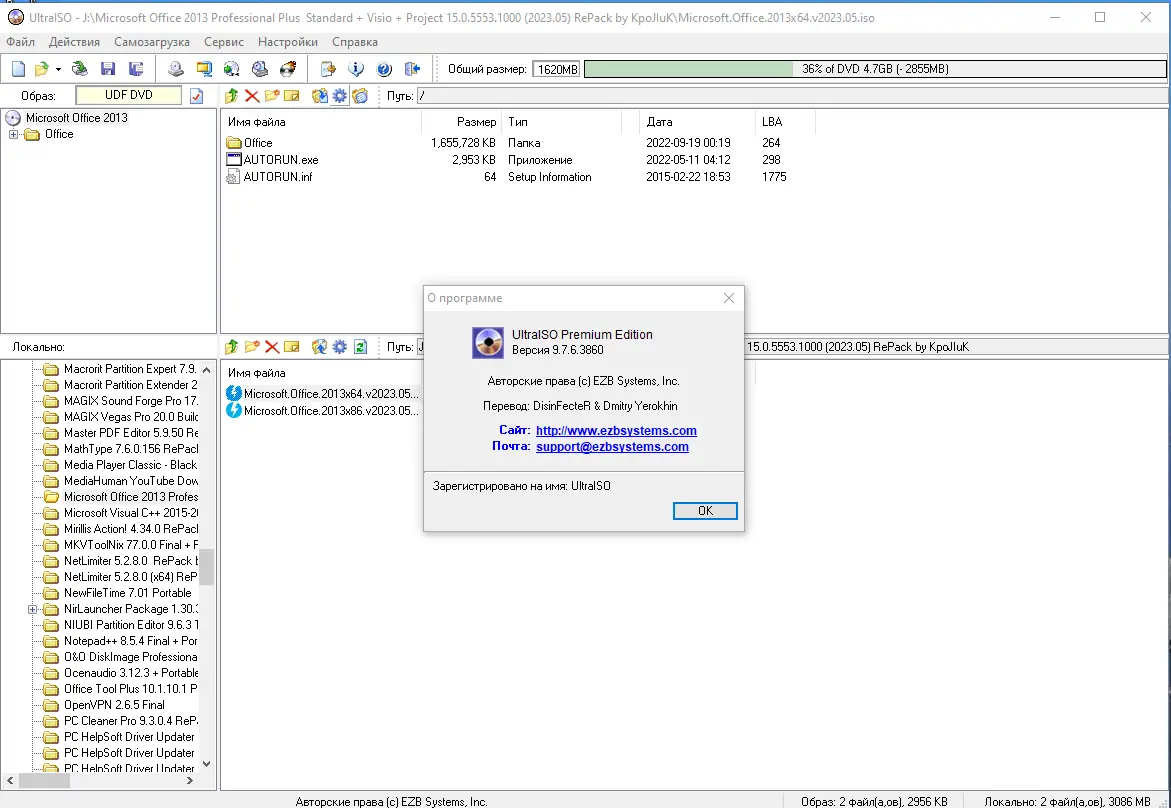This screenshot has height=808, width=1171.
Task: Save the current image with floppy disk icon
Action: [x=107, y=68]
